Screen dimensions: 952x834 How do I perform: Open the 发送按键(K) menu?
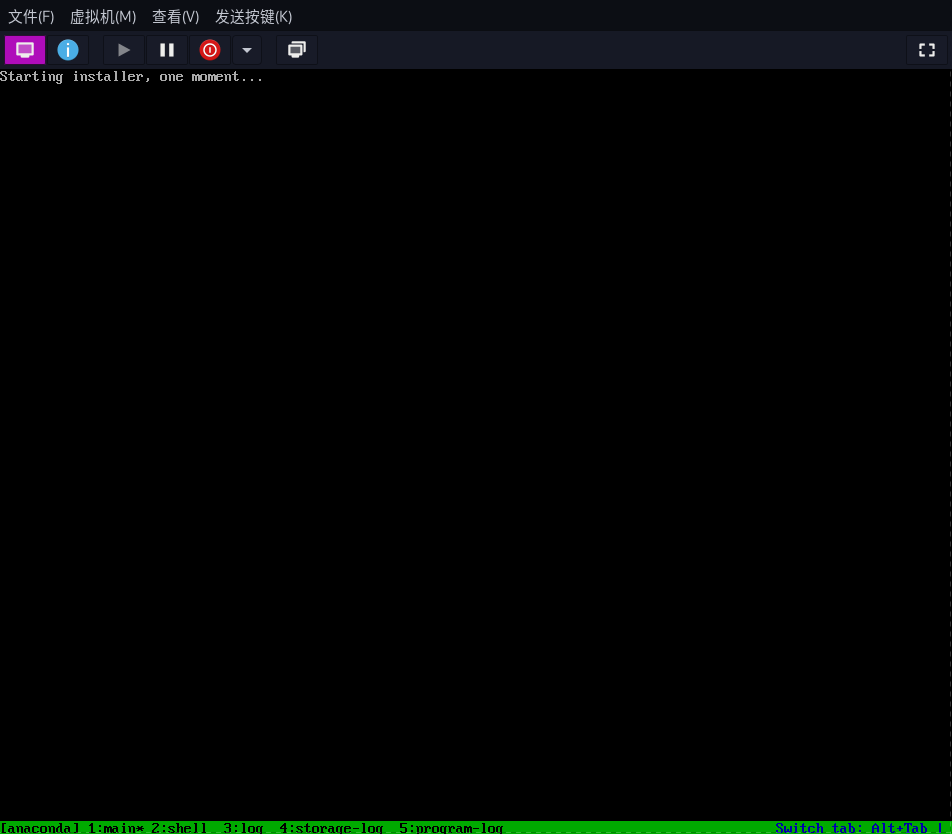[254, 17]
